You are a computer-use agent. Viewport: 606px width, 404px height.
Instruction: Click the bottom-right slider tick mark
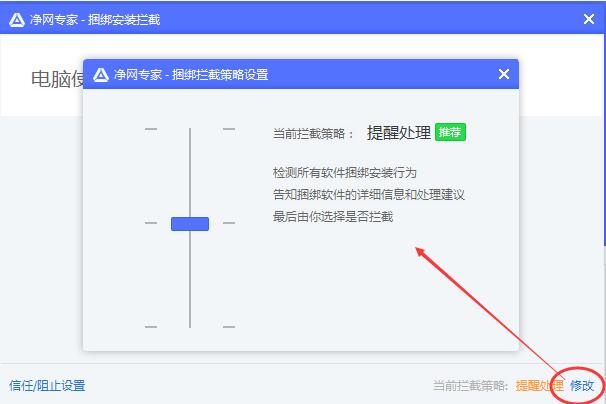click(228, 326)
